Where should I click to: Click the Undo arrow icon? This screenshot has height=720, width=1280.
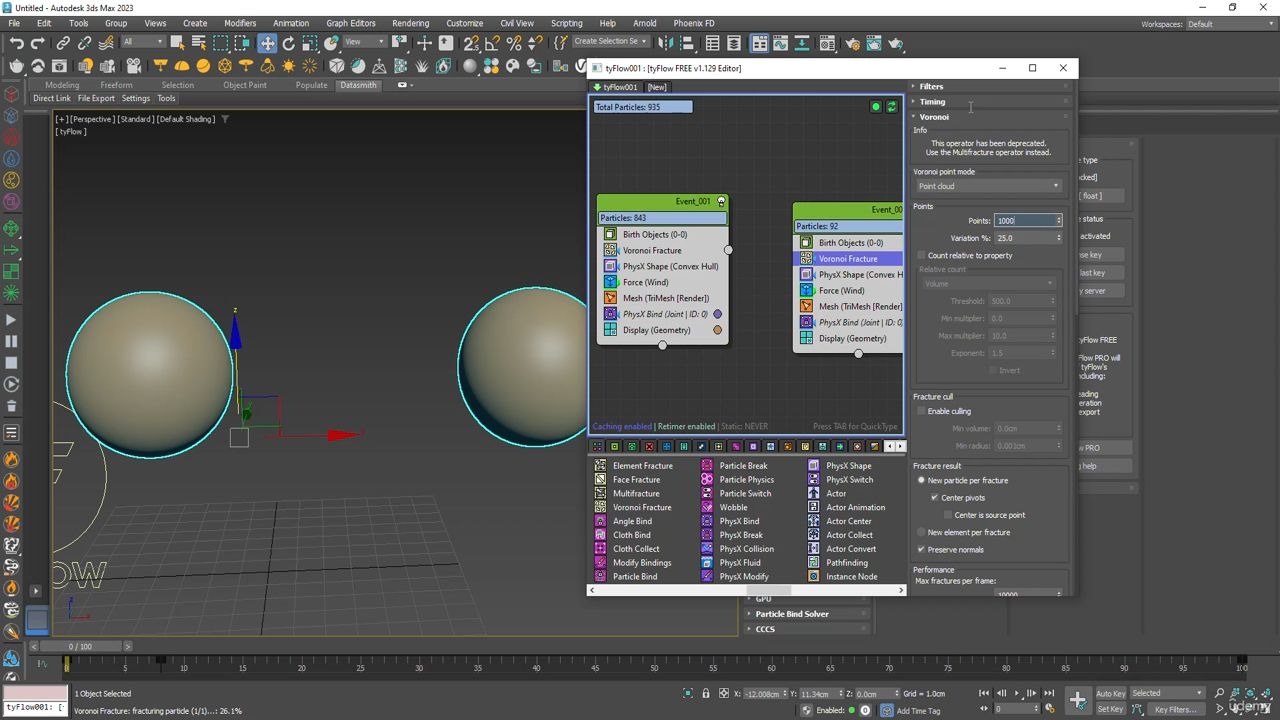coord(16,43)
